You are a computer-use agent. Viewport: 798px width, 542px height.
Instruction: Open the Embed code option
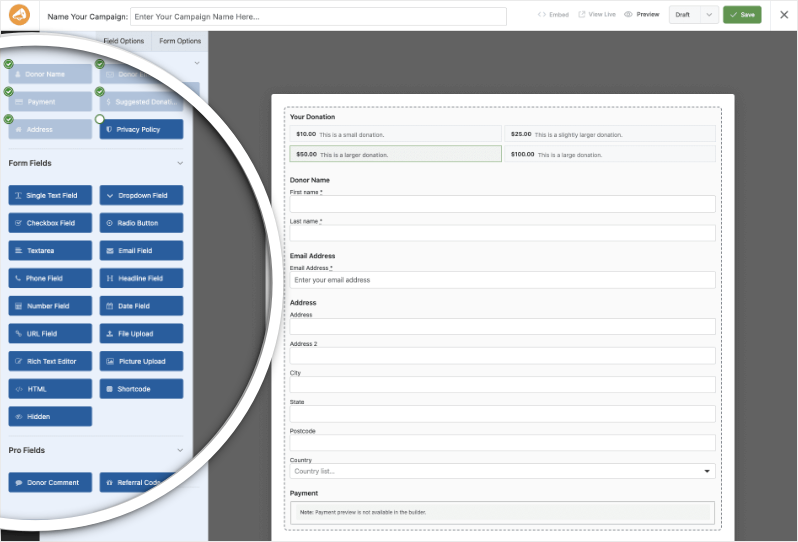click(553, 15)
